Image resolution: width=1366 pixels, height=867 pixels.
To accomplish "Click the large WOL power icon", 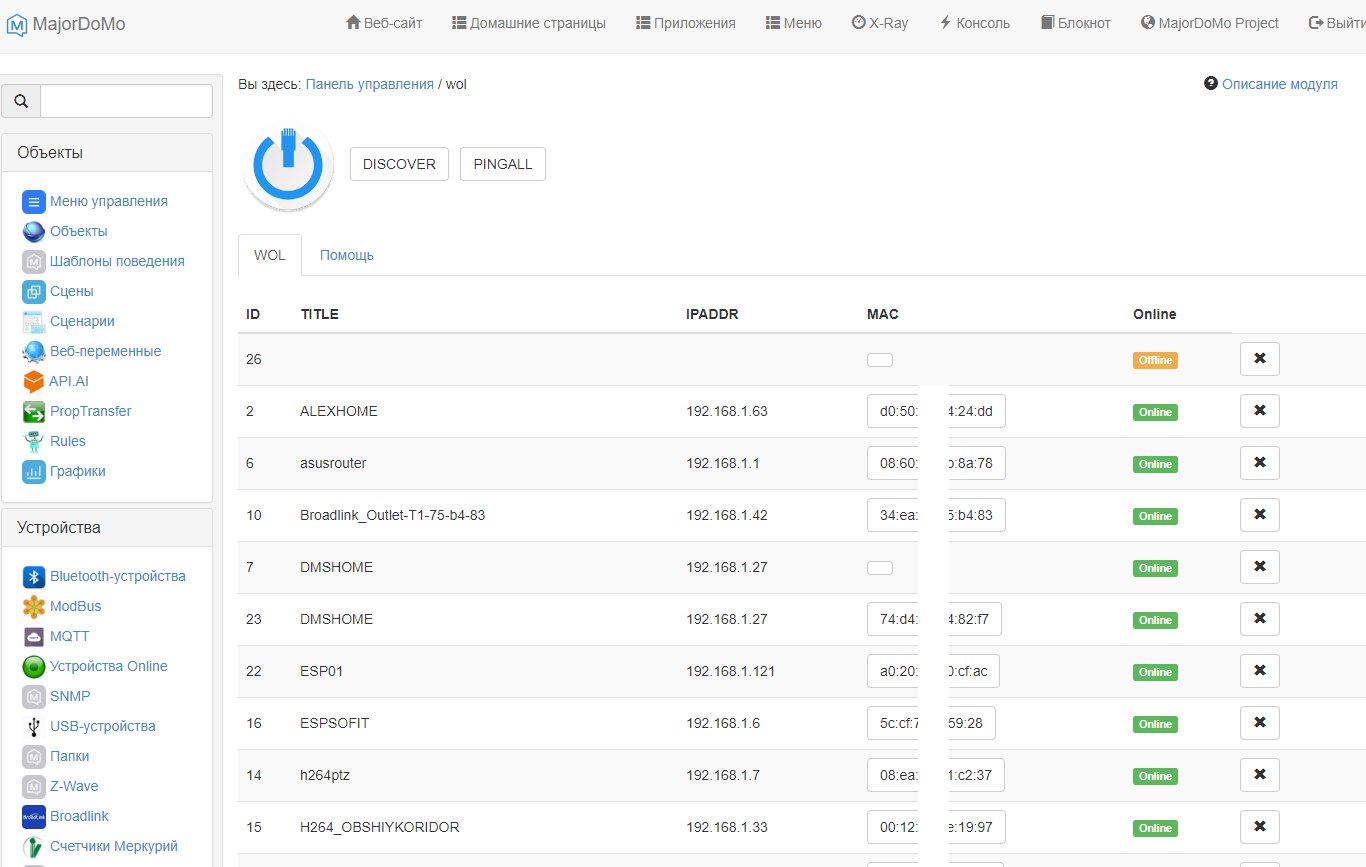I will [x=287, y=165].
